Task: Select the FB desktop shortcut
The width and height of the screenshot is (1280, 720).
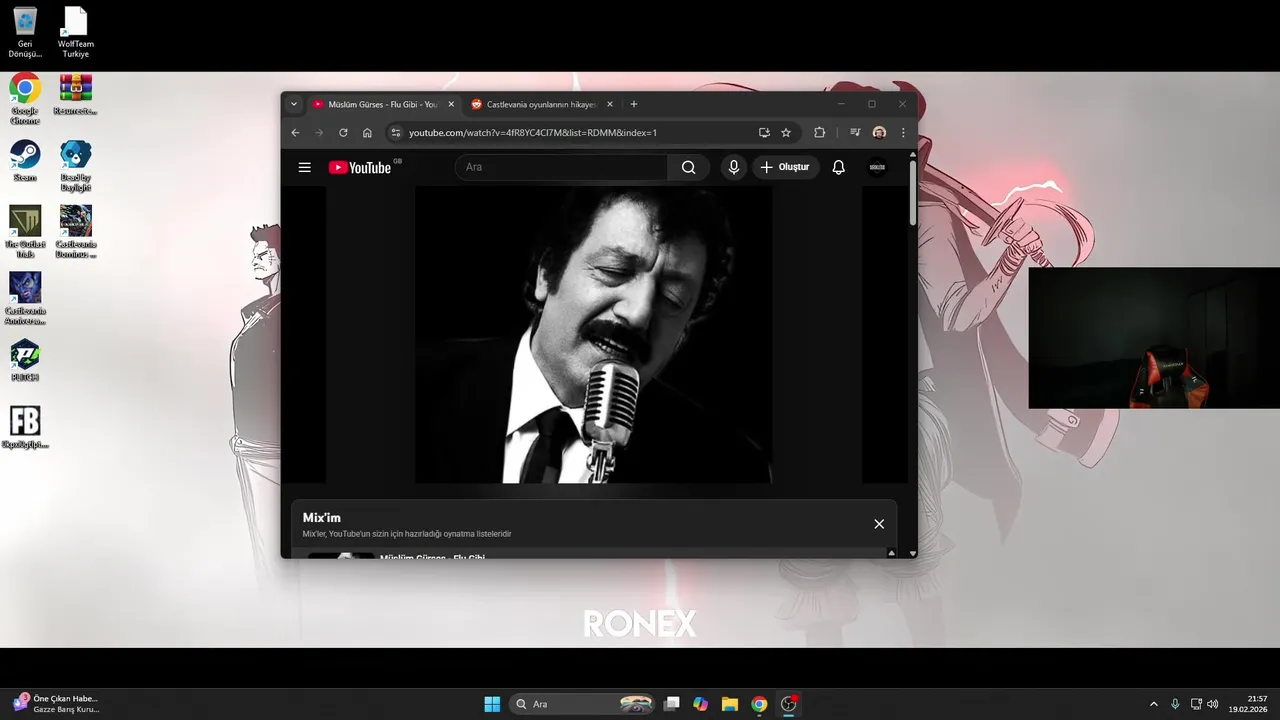Action: (25, 427)
